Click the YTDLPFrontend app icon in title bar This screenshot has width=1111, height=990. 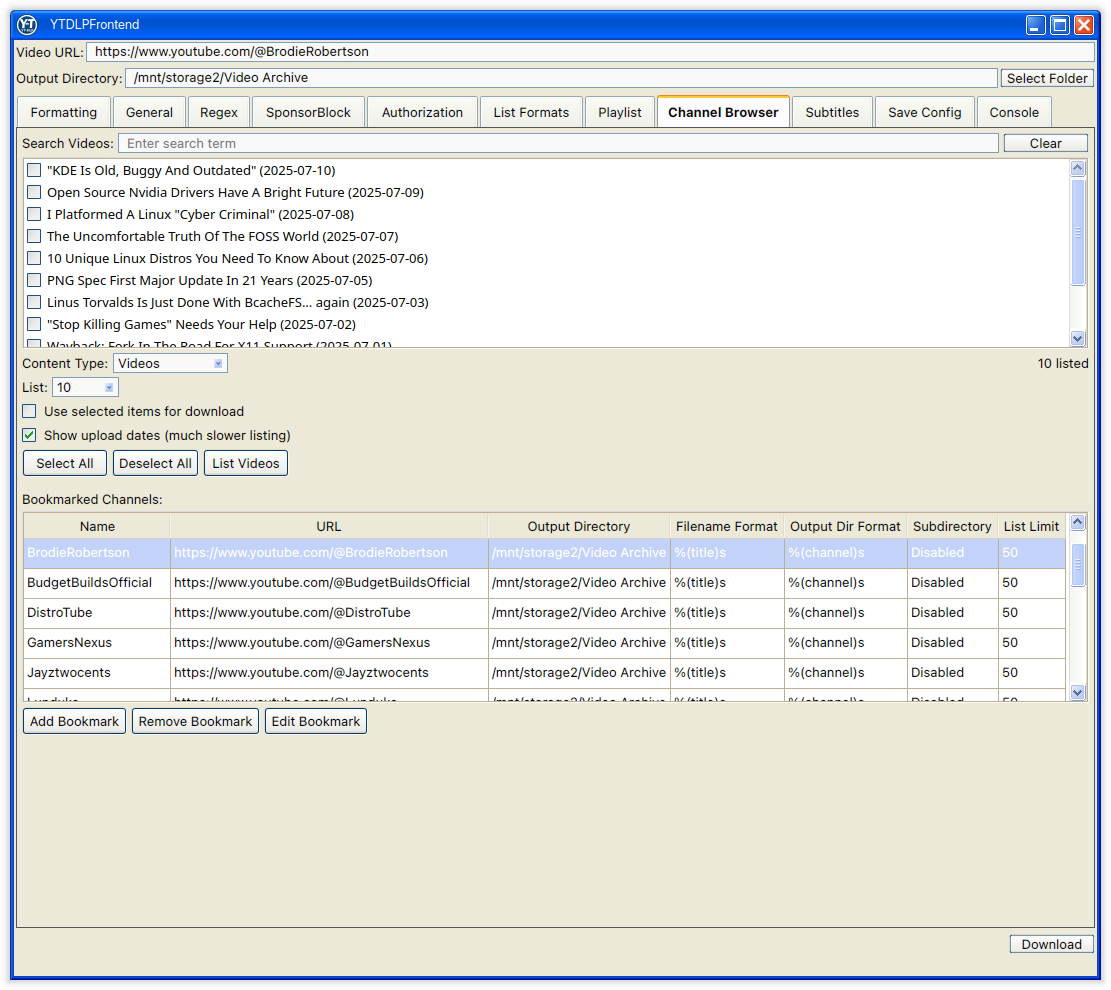click(x=27, y=25)
